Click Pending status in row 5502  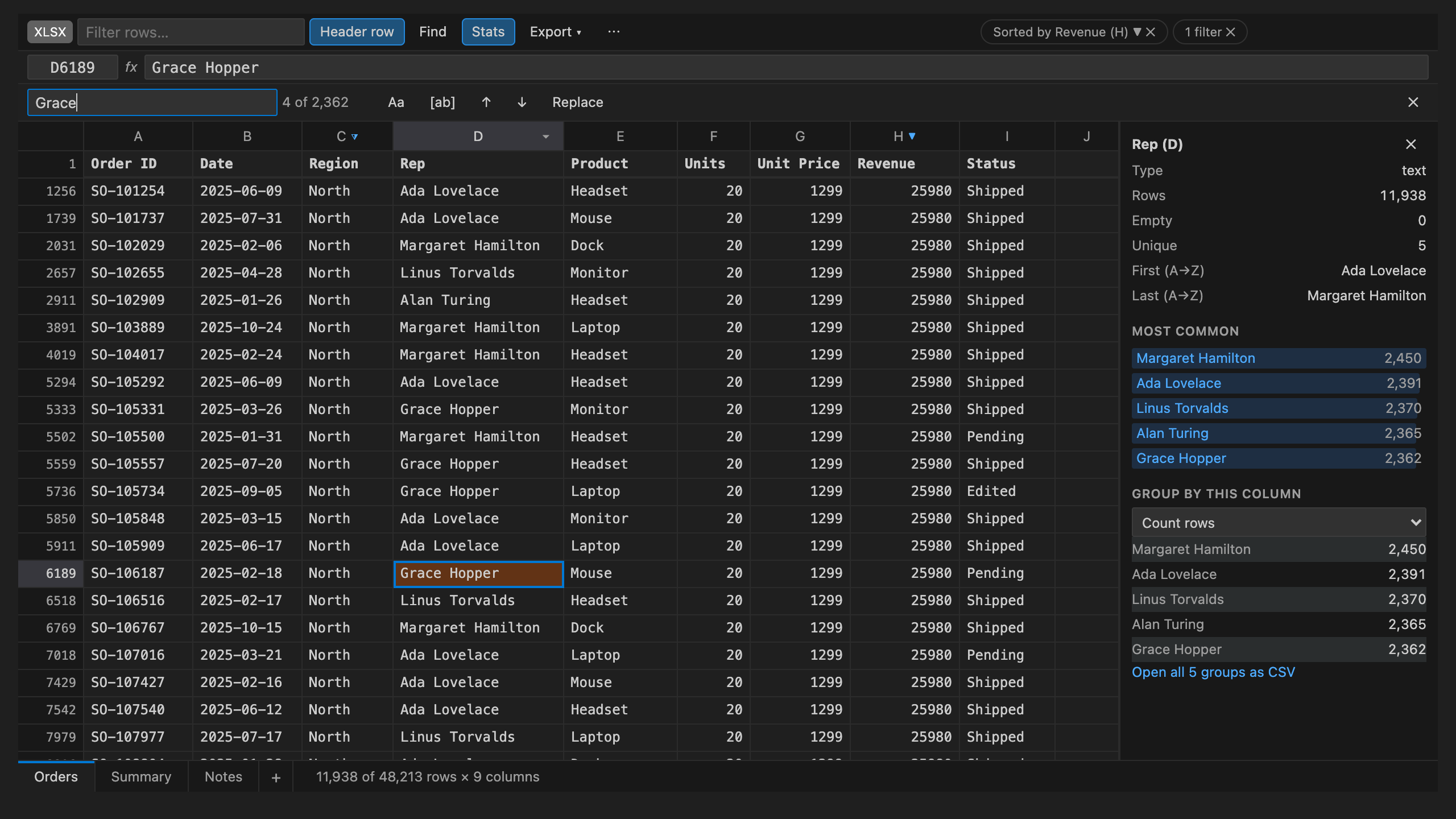click(x=1007, y=437)
